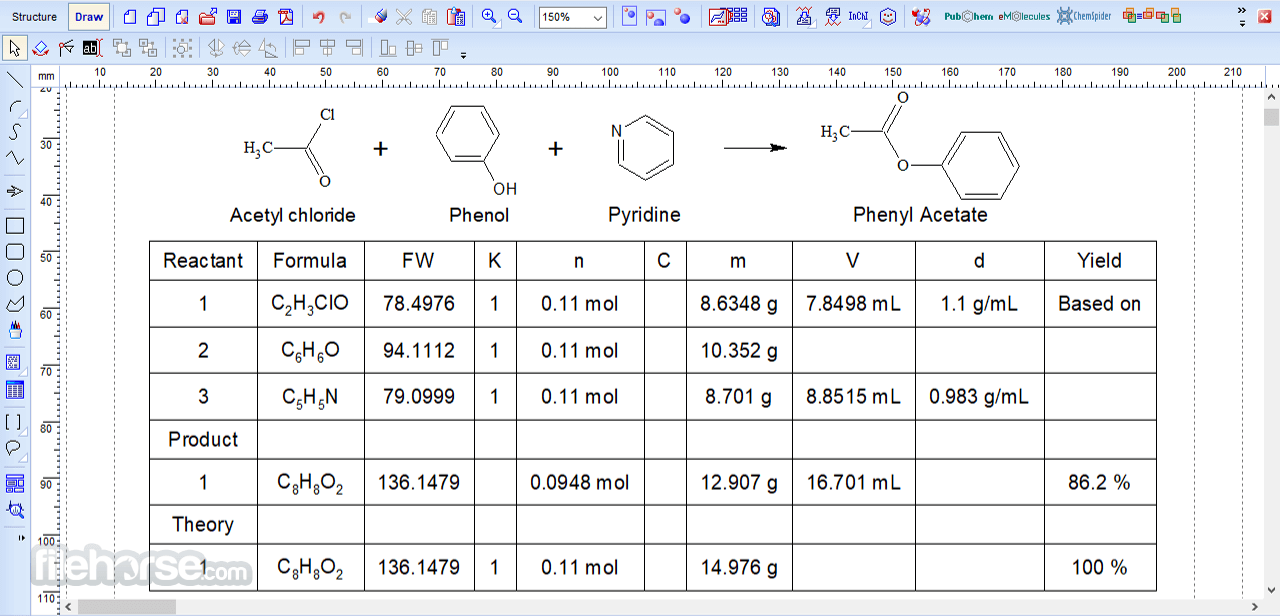Export the page to PDF
Viewport: 1280px width, 616px height.
tap(286, 17)
